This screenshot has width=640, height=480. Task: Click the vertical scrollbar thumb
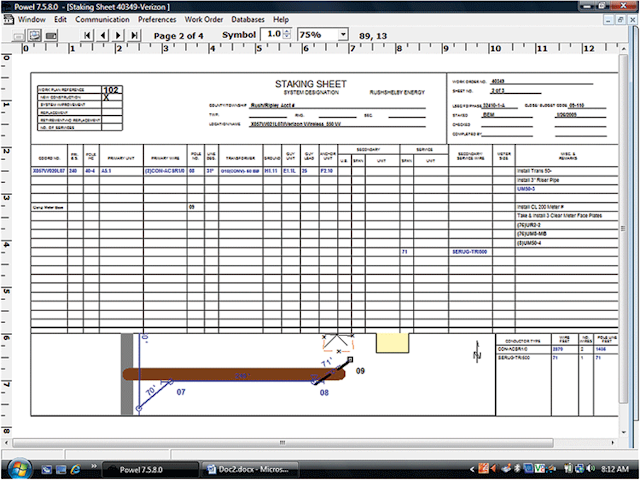coord(623,229)
